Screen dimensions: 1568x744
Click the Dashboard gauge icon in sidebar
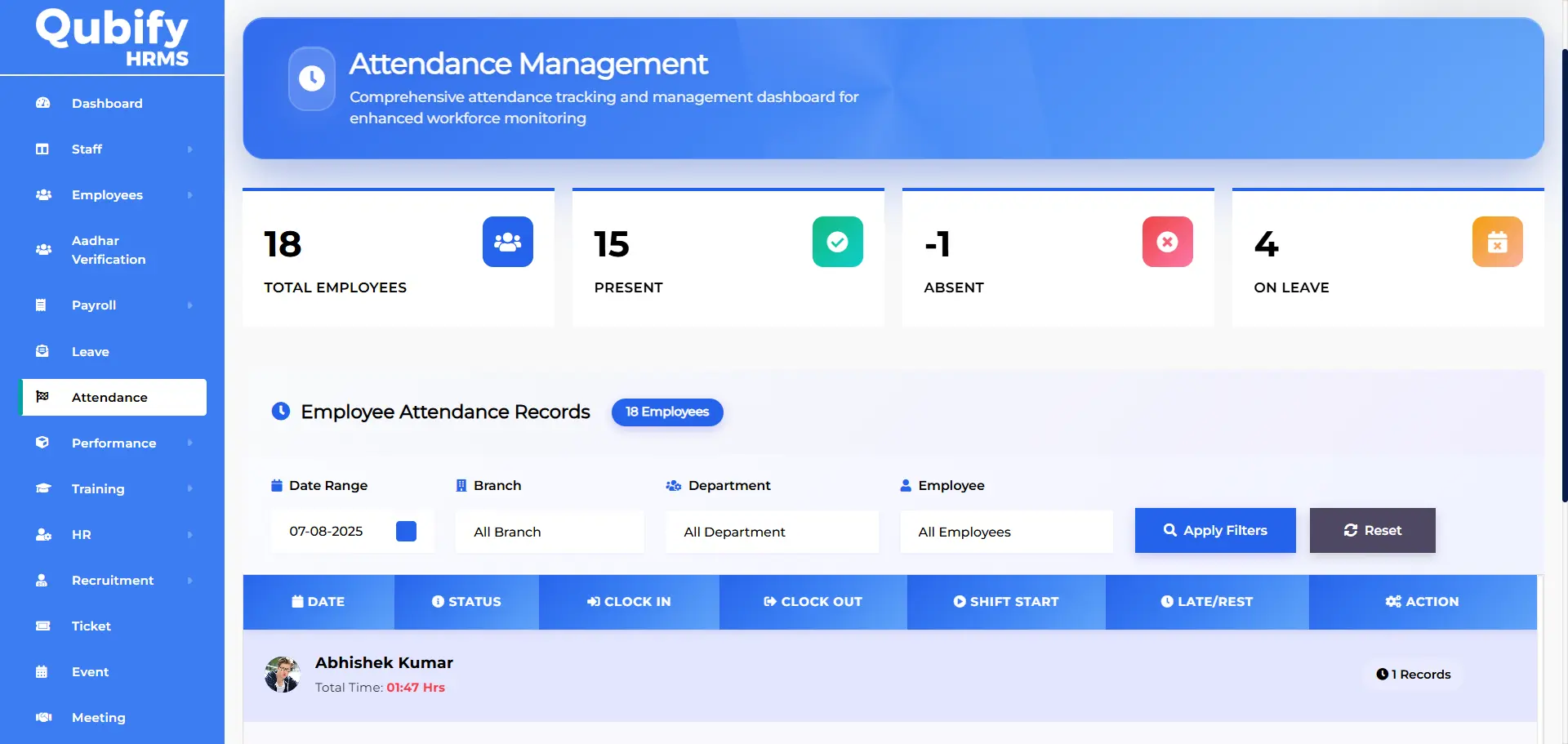43,103
